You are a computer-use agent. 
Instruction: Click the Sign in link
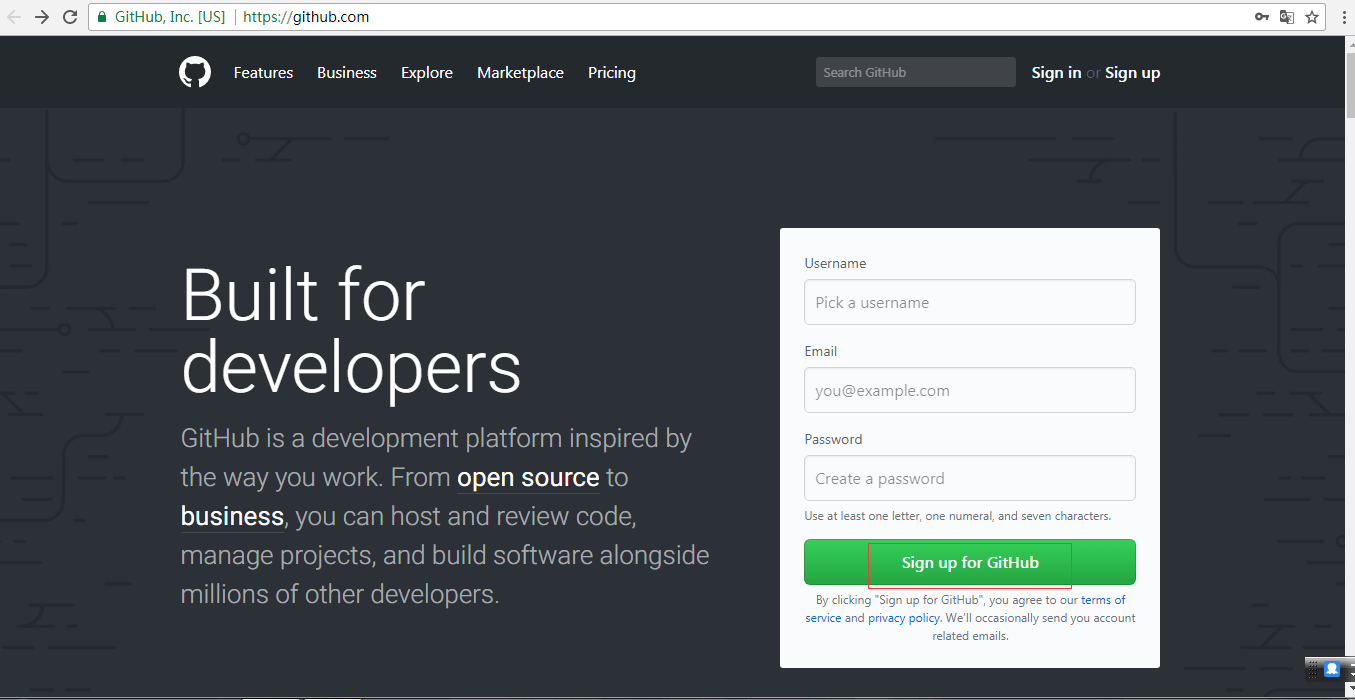click(x=1056, y=73)
